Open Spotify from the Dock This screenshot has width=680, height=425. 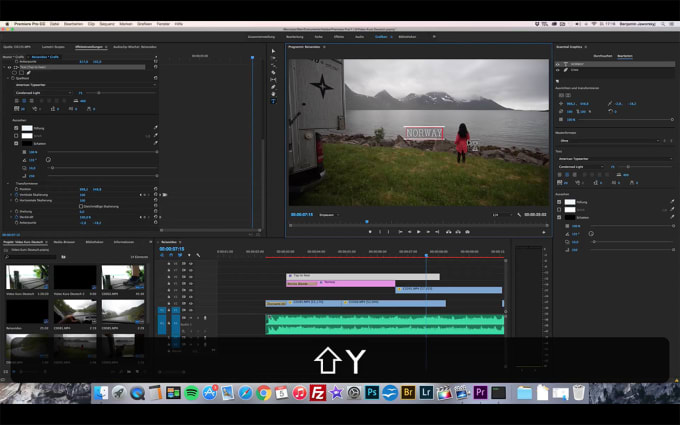tap(191, 393)
